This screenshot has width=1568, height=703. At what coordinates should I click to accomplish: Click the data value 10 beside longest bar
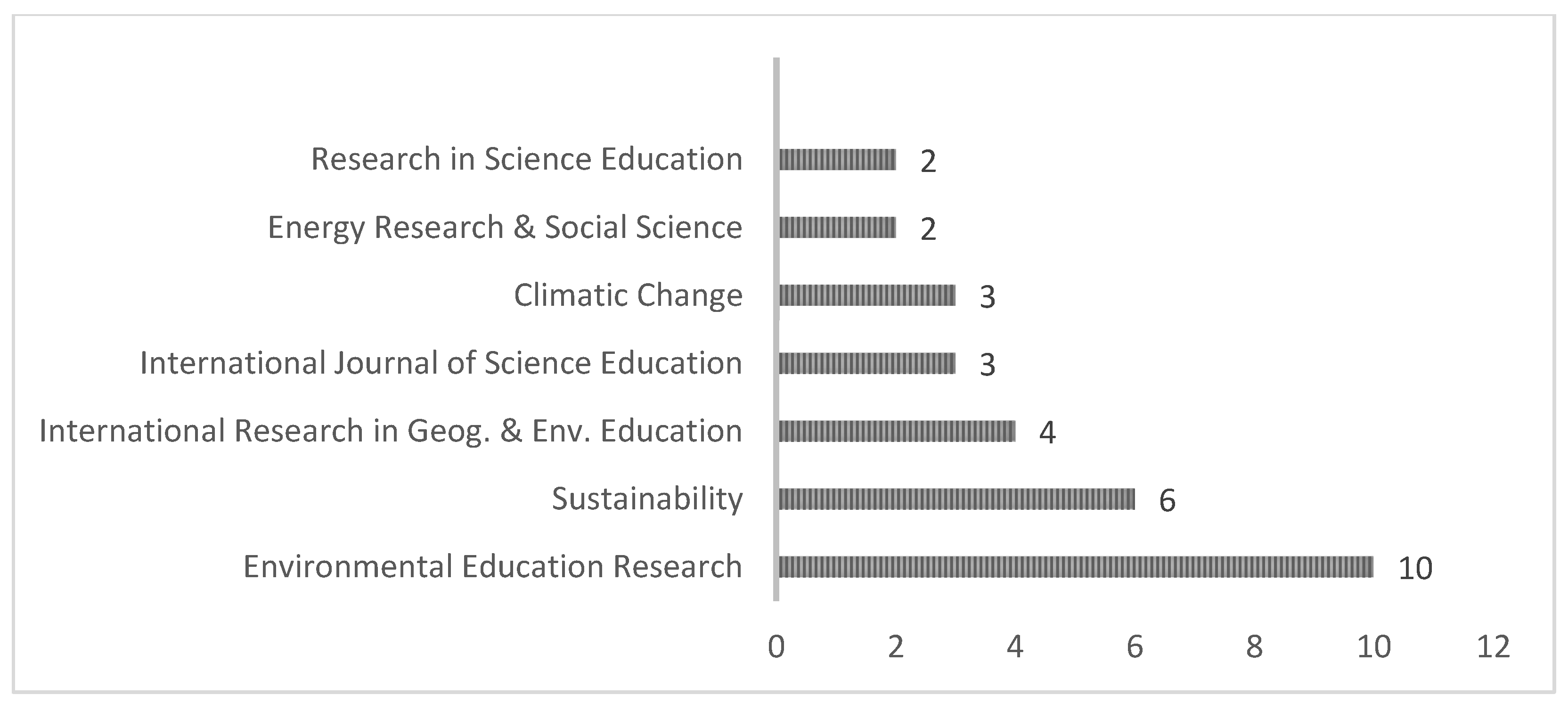(x=1415, y=569)
